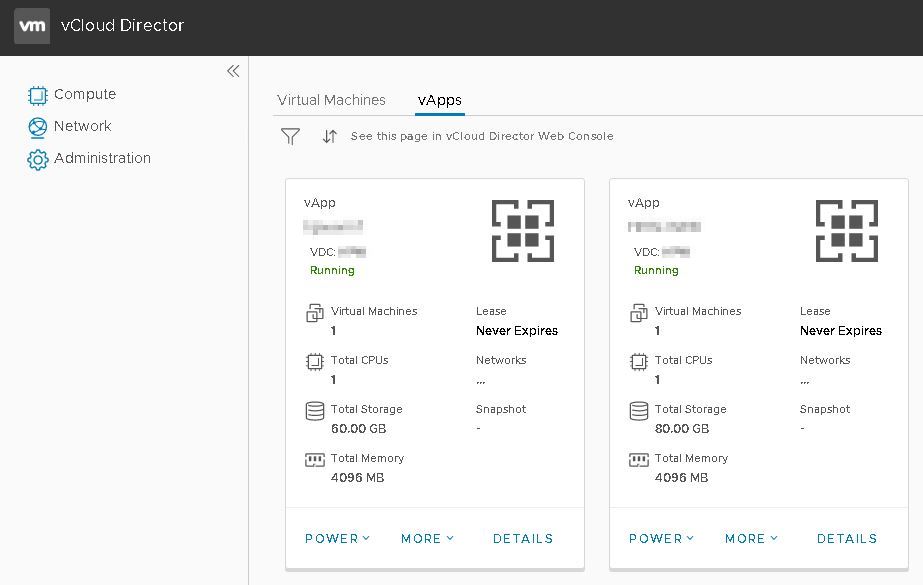
Task: Open Administration via its gear icon
Action: tap(37, 159)
